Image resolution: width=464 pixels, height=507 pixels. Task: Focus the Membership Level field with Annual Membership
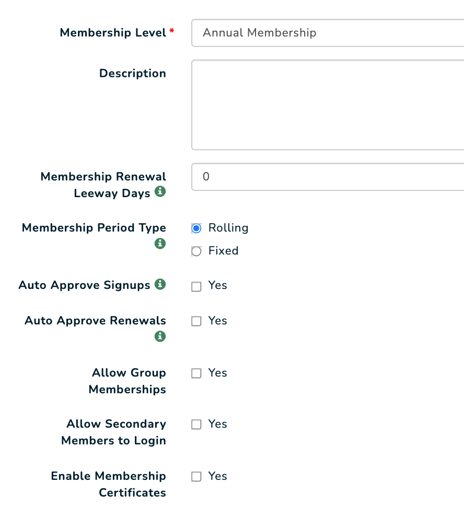coord(328,33)
